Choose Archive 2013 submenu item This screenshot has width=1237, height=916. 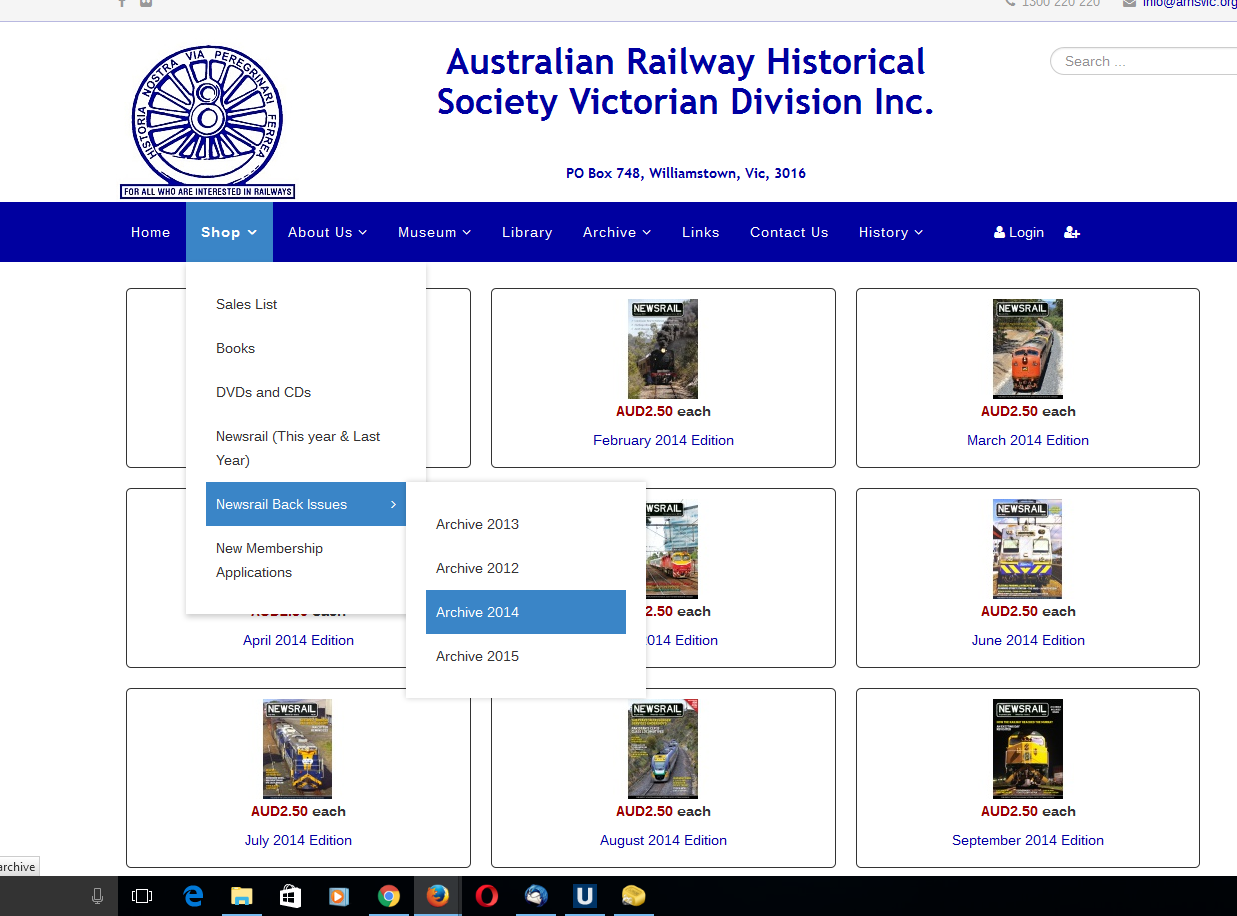coord(526,524)
